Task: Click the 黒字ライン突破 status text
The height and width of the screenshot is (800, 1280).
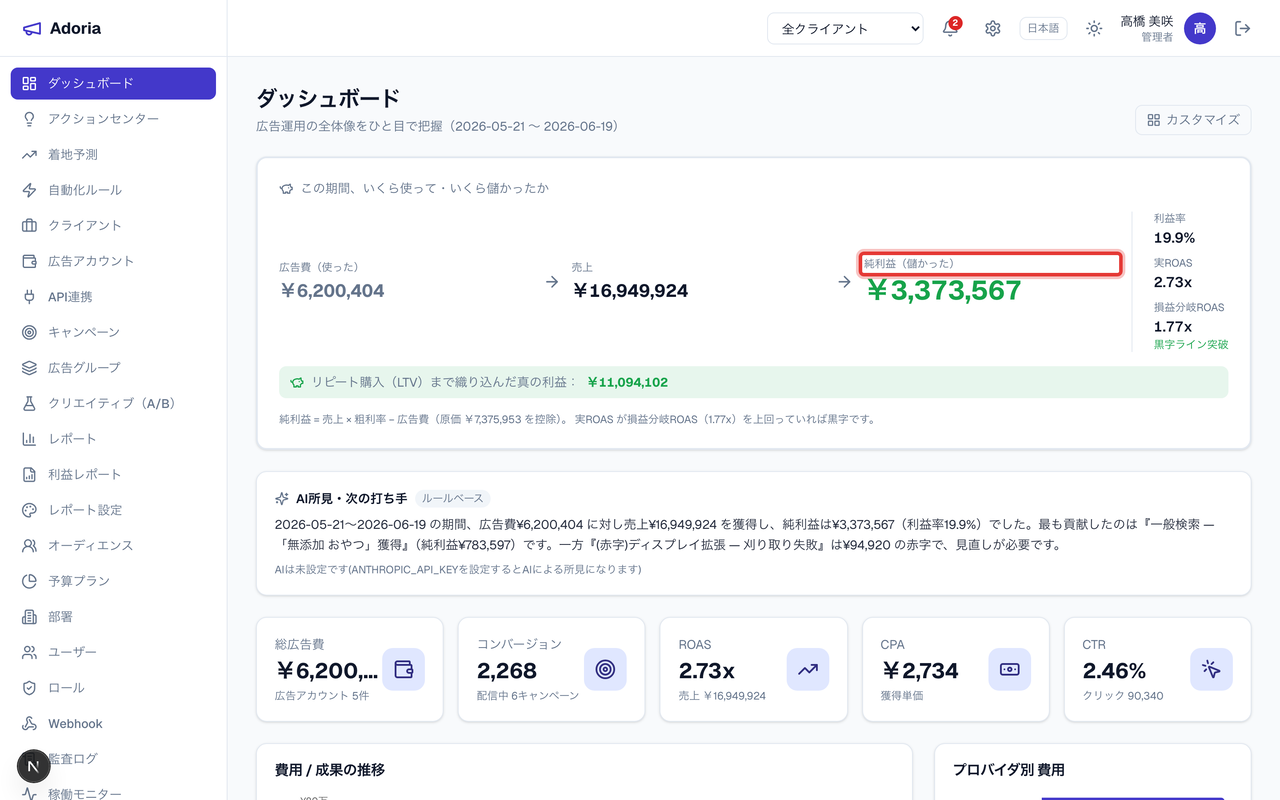Action: pos(1191,344)
